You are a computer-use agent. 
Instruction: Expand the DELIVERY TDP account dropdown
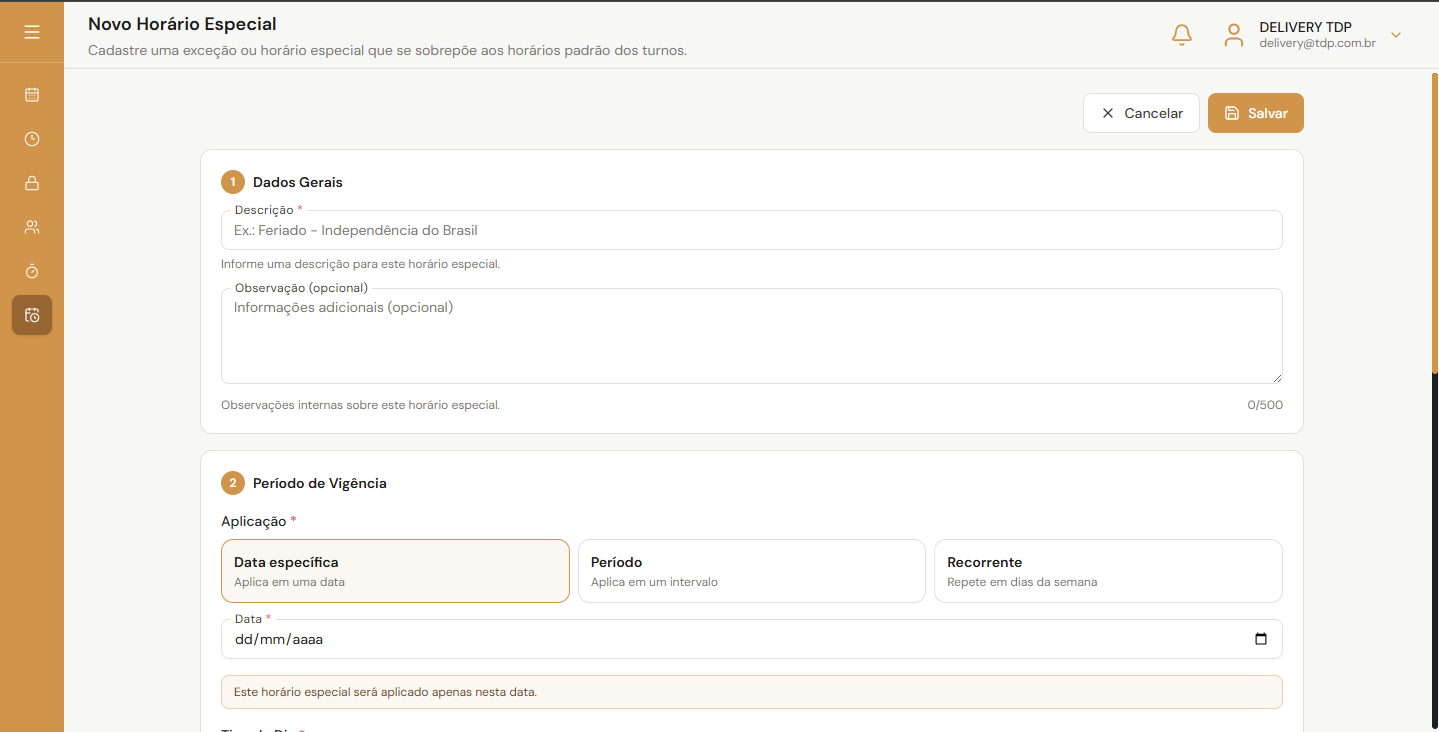click(1396, 35)
